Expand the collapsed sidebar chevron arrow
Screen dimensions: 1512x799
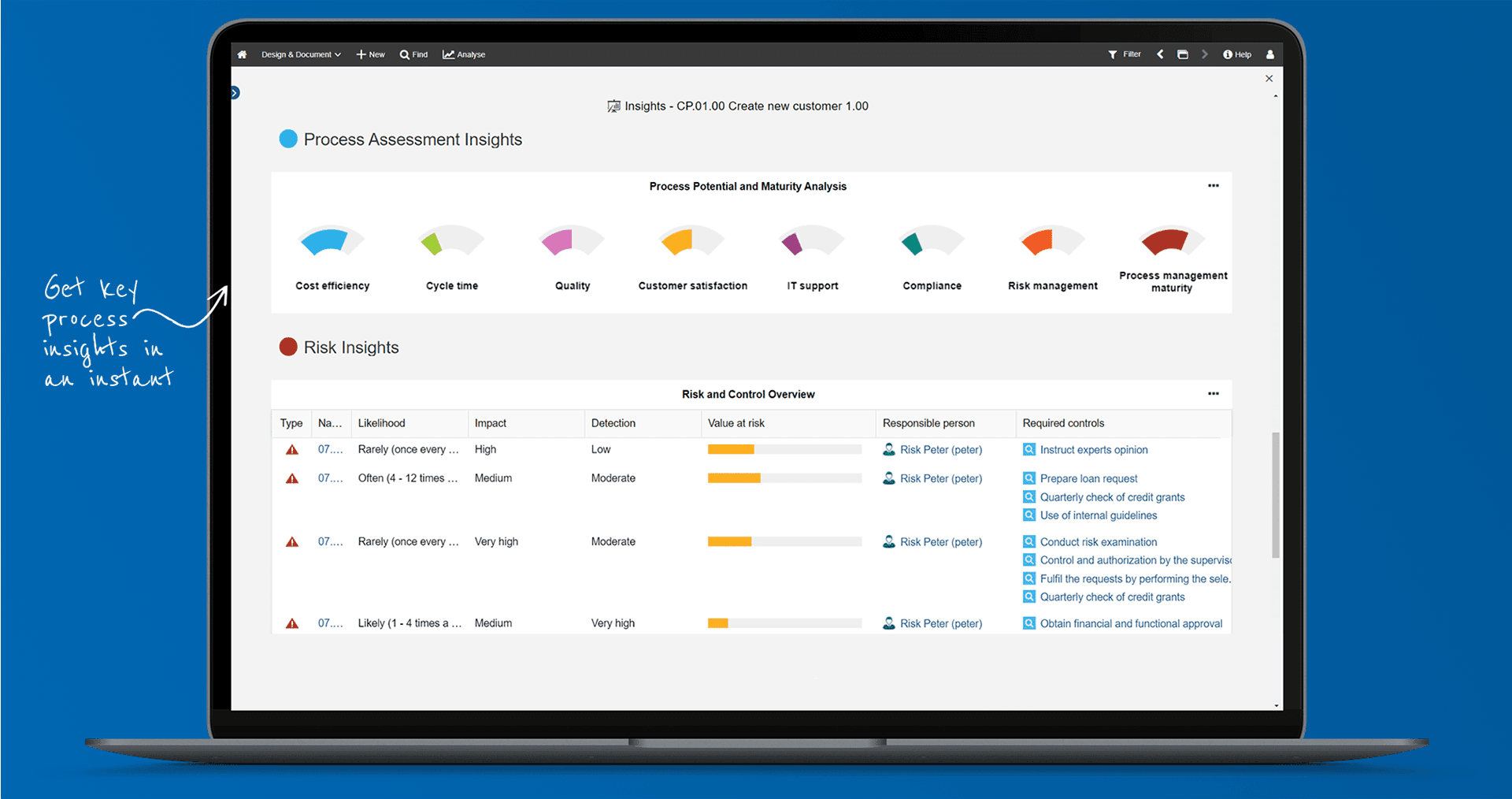point(235,92)
